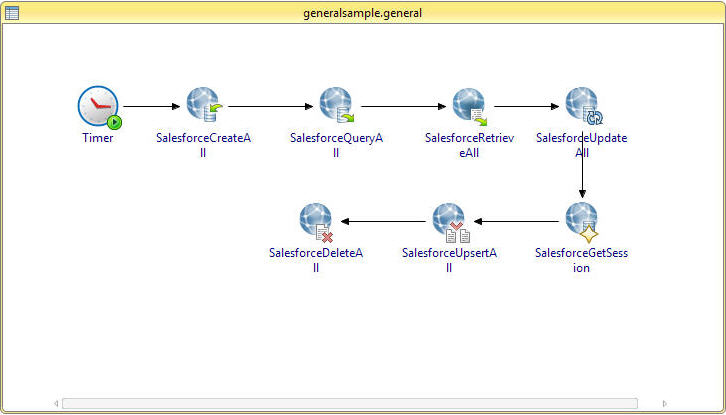Select vertical transition from SalesforceUpdateAll to SalesforceGetSession
This screenshot has width=726, height=415.
[582, 164]
